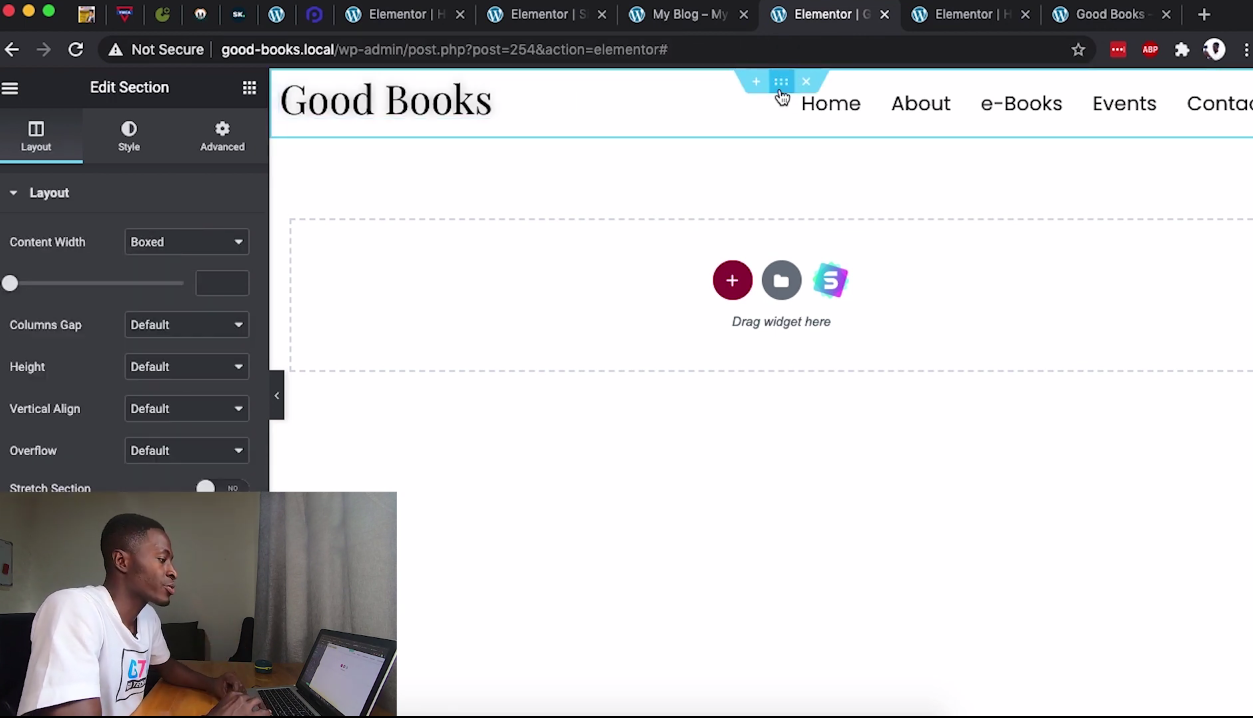The image size is (1253, 718).
Task: Delete section using the X handle
Action: [806, 82]
